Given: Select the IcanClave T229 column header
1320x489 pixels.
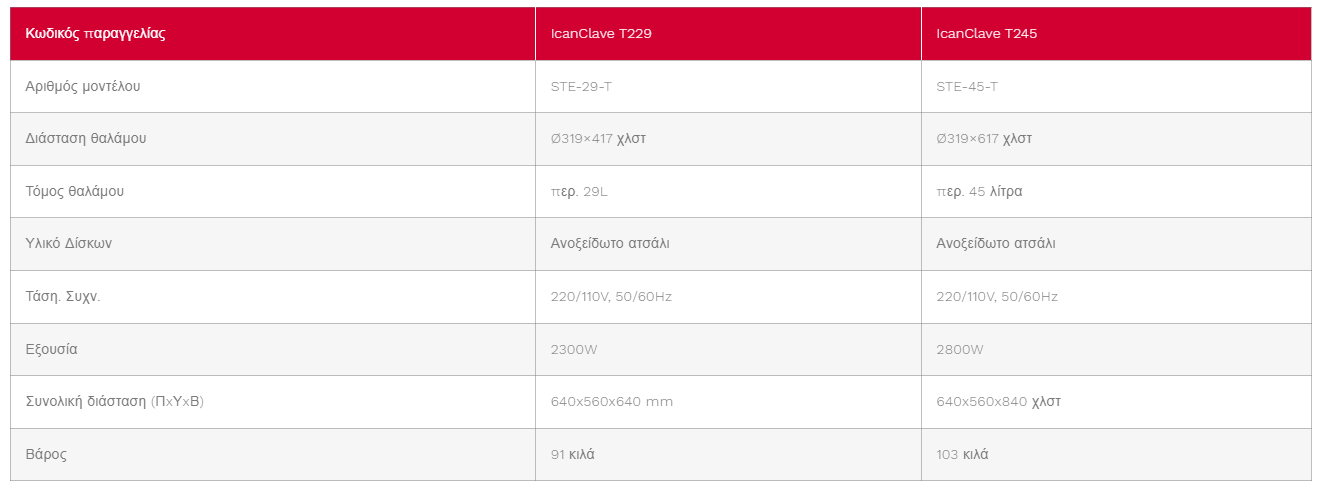Looking at the screenshot, I should (728, 34).
